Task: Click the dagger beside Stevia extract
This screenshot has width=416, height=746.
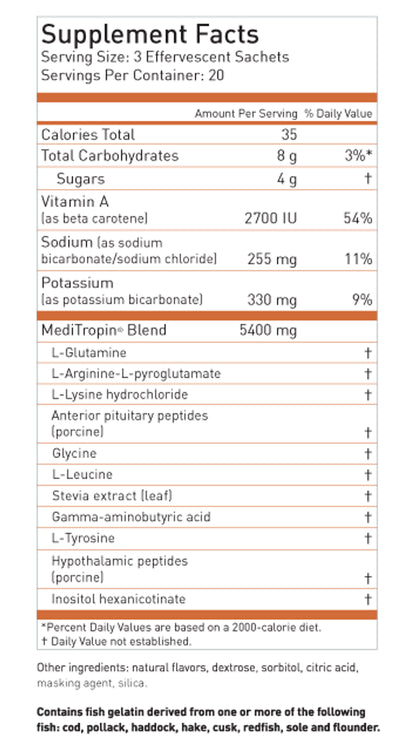Action: click(368, 496)
